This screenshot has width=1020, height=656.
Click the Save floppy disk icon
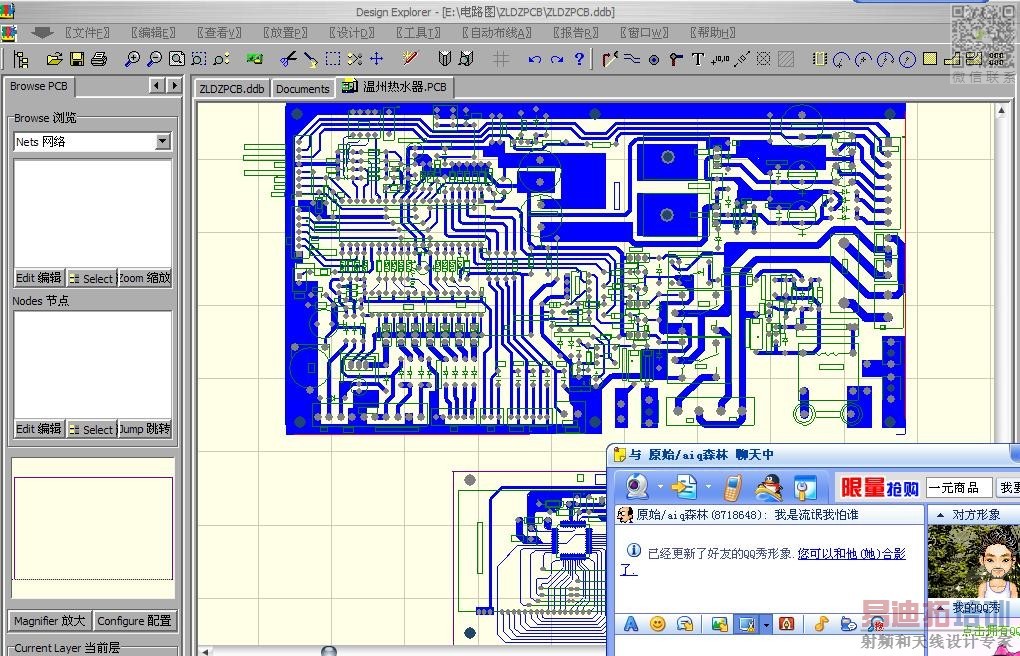click(77, 60)
